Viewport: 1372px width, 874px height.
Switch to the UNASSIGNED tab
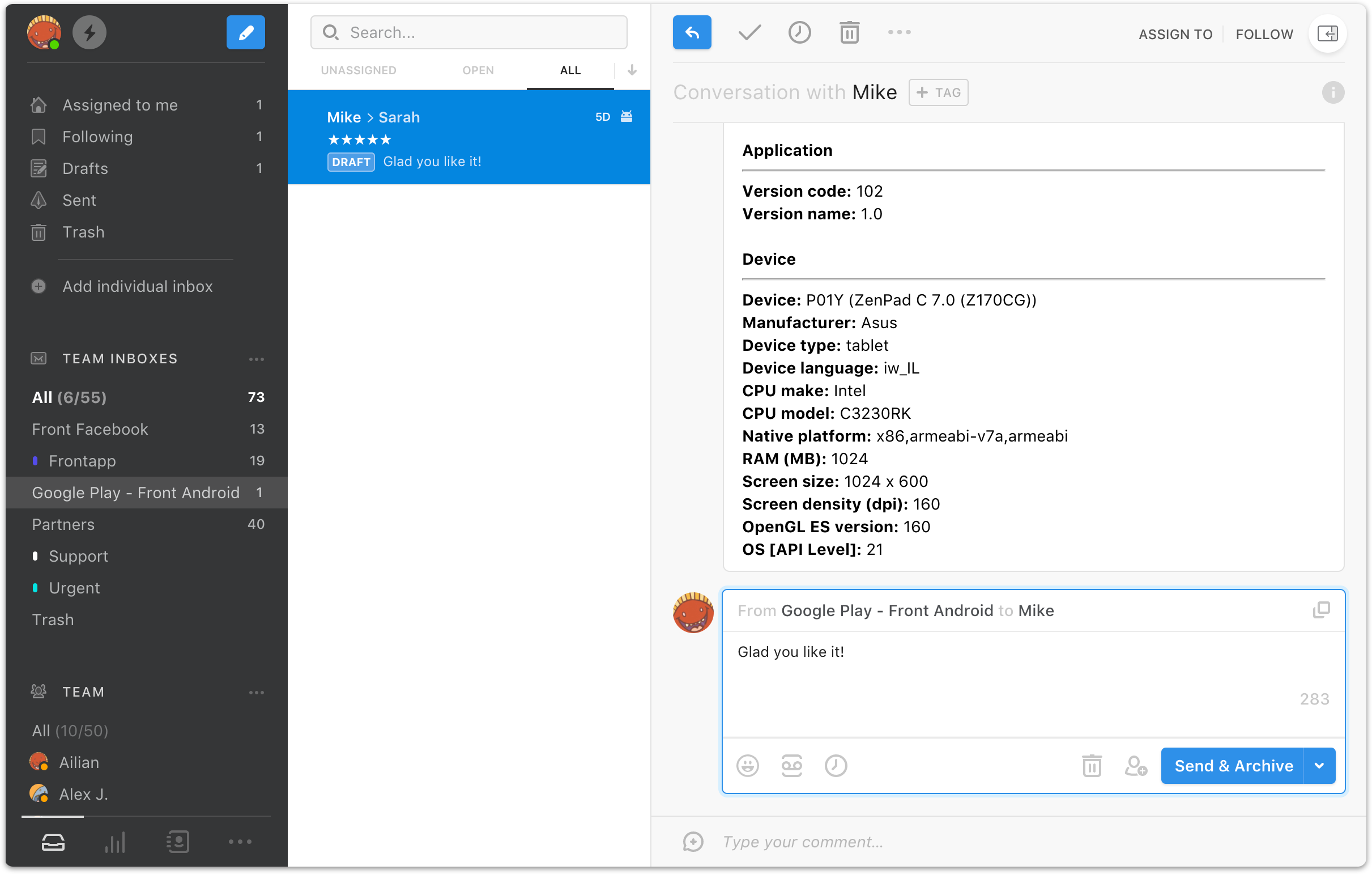[359, 70]
